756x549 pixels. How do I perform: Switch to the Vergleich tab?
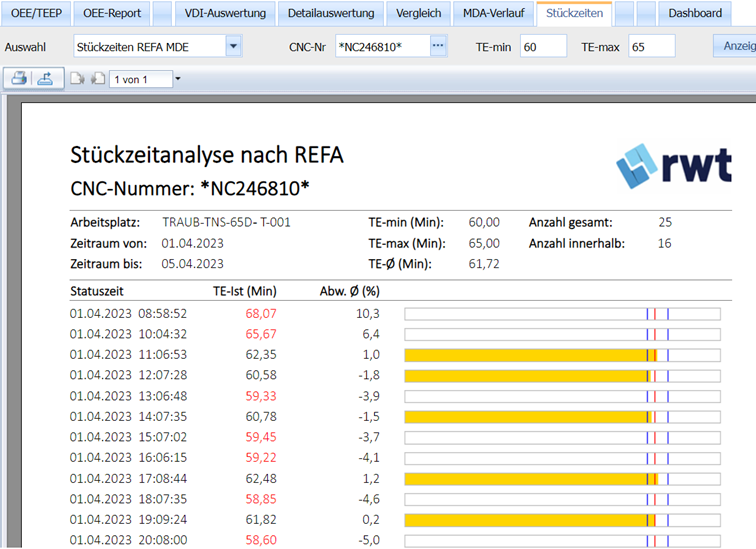tap(418, 13)
